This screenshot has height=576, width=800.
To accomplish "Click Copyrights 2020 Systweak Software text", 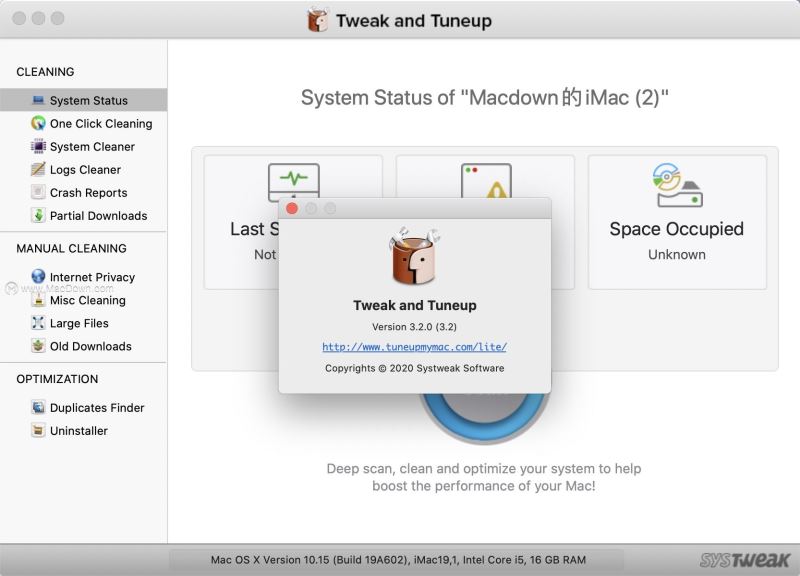I will click(x=414, y=368).
